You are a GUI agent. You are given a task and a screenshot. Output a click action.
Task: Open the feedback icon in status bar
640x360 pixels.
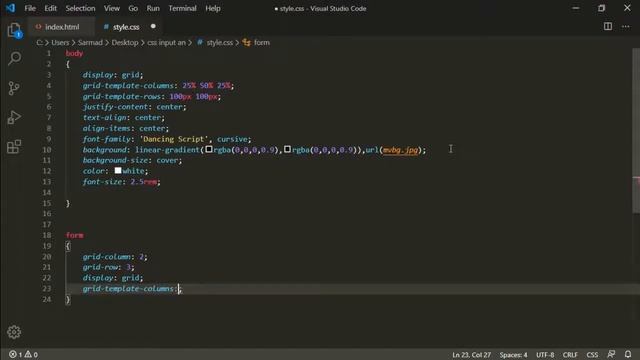pyautogui.click(x=611, y=354)
